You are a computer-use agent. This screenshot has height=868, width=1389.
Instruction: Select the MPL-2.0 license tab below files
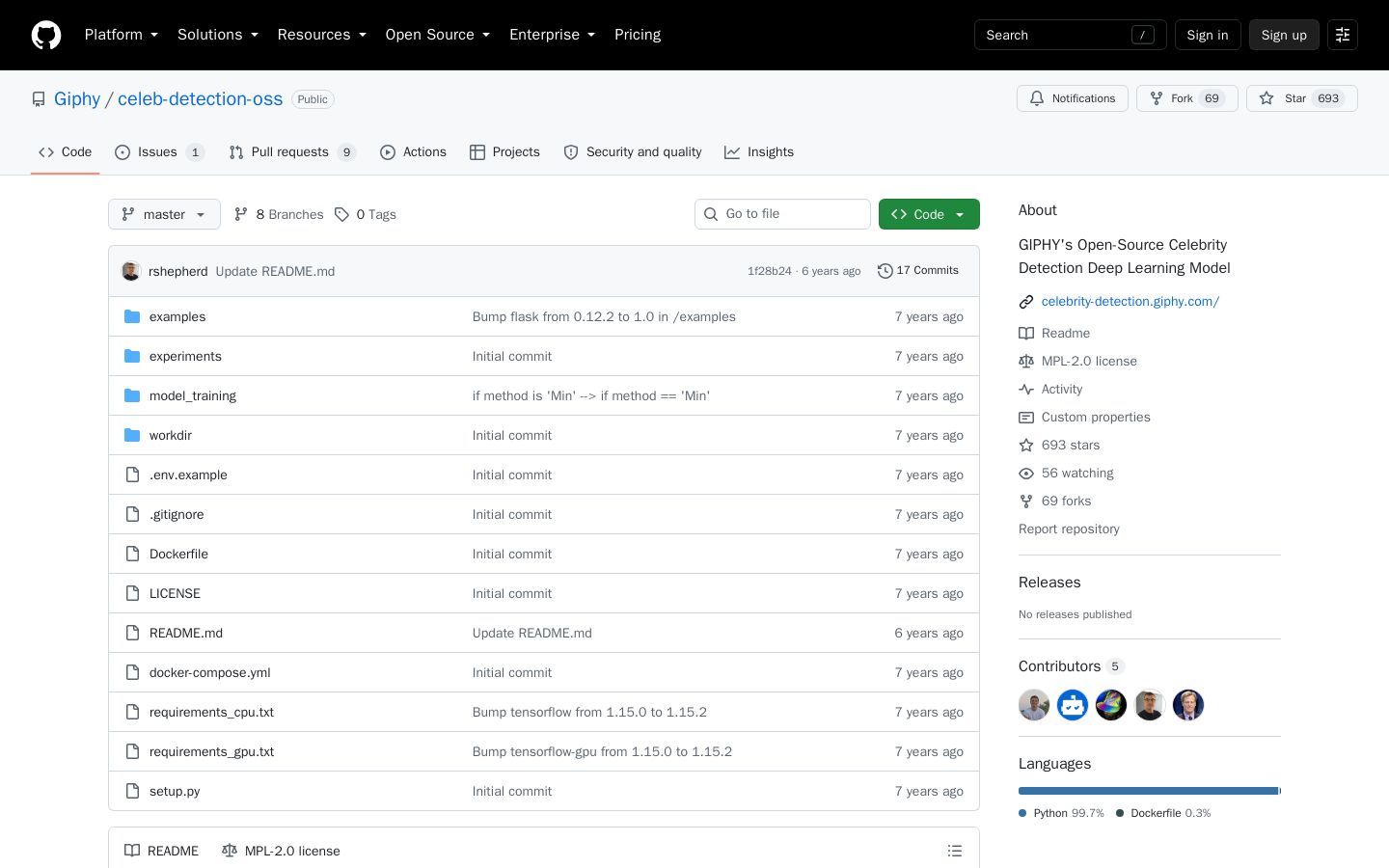point(281,851)
